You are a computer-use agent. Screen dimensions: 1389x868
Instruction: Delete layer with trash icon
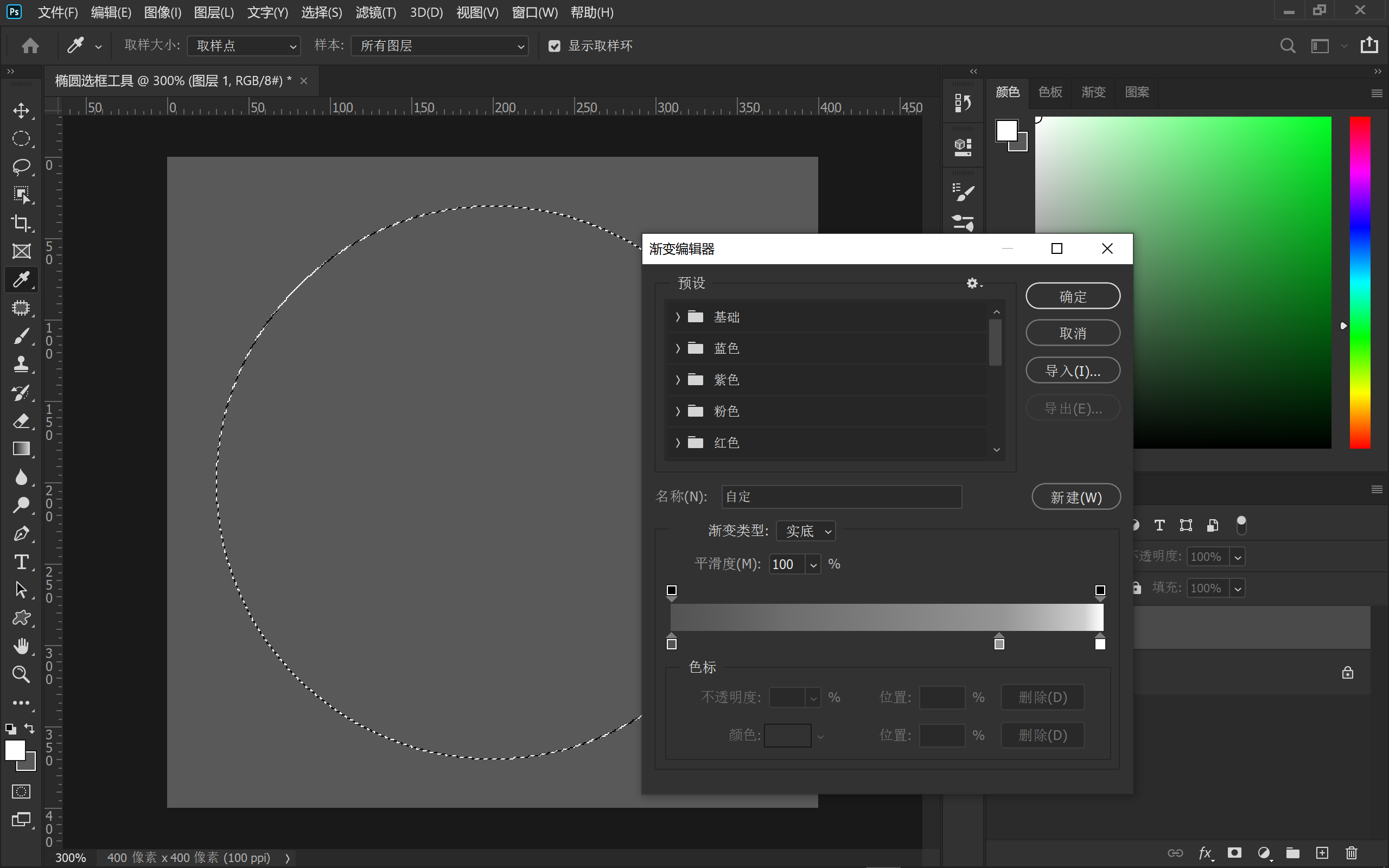click(1351, 852)
